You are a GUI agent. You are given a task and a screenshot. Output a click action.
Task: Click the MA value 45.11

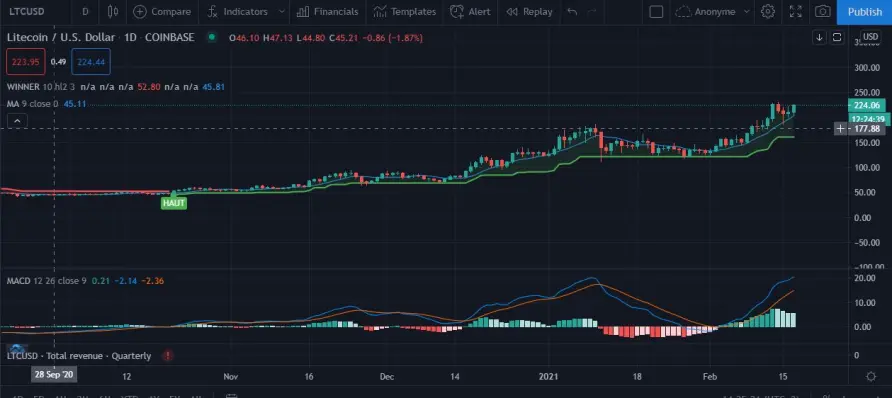(x=75, y=104)
